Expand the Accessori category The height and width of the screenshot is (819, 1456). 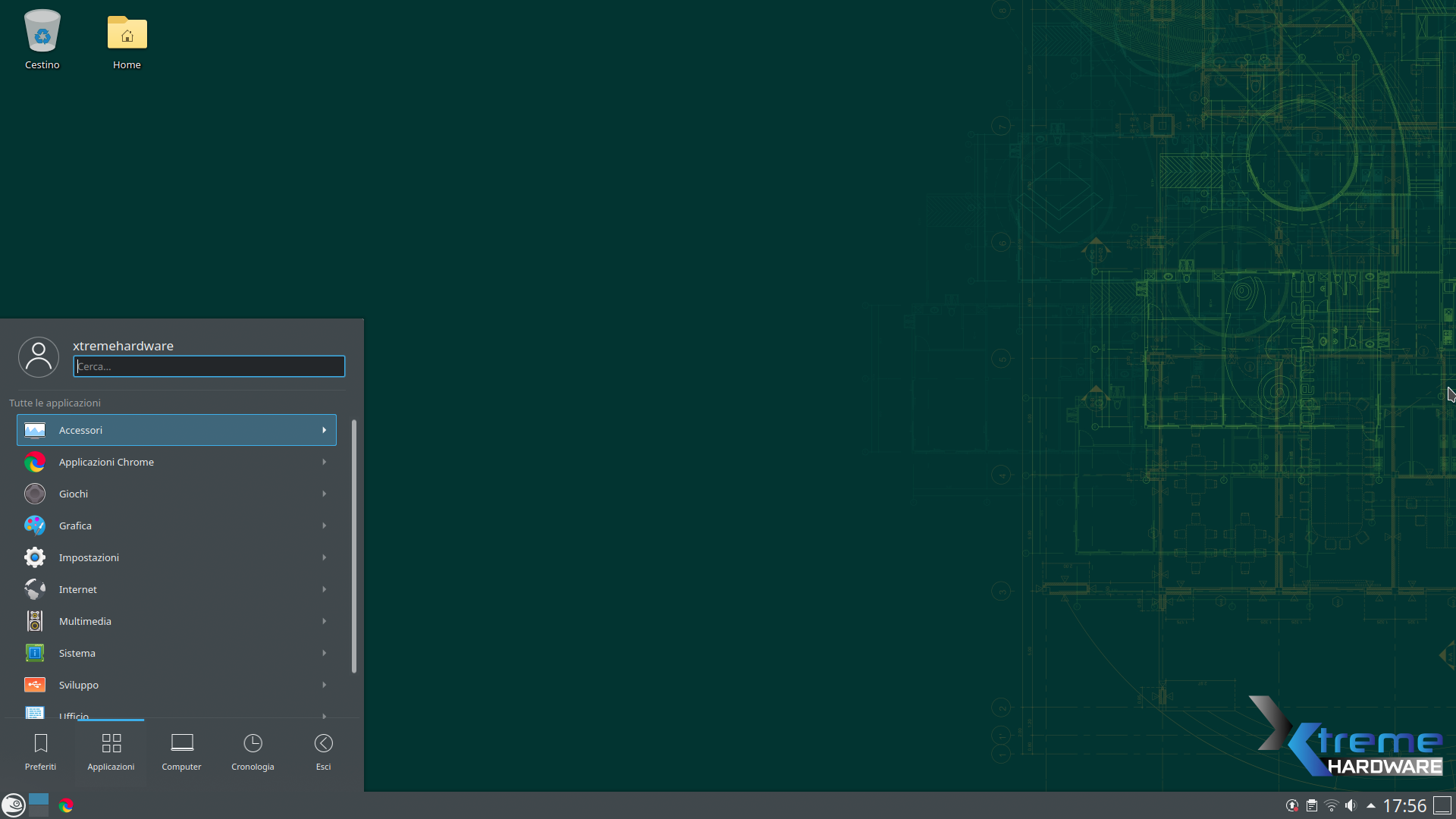(176, 430)
